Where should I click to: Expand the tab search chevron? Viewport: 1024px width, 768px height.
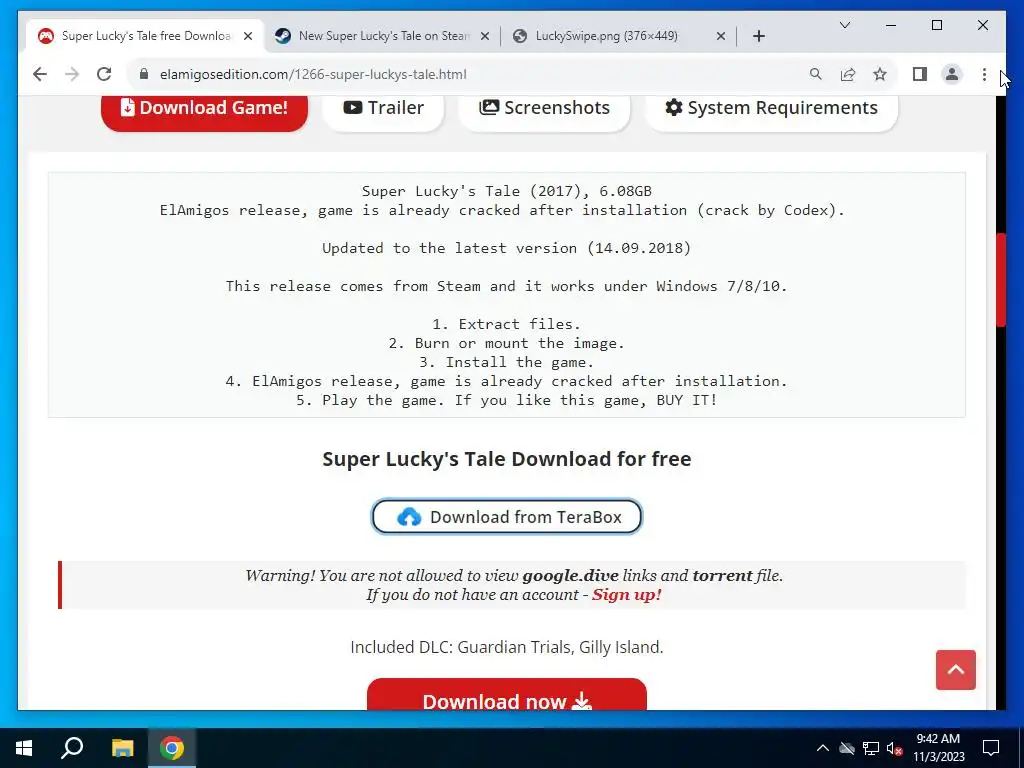click(844, 25)
